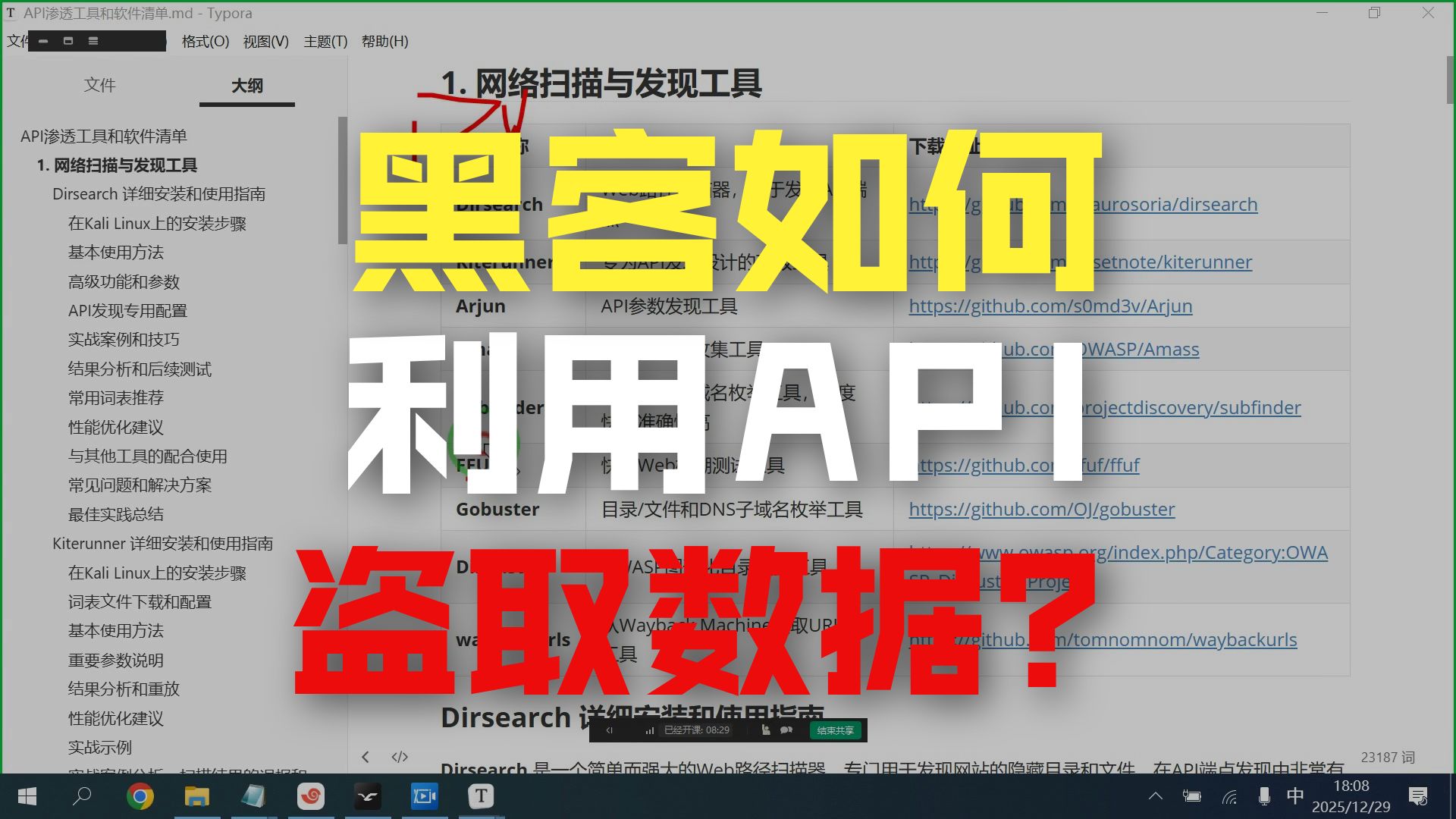The width and height of the screenshot is (1456, 819).
Task: Open the Arjun GitHub link
Action: pos(1050,306)
